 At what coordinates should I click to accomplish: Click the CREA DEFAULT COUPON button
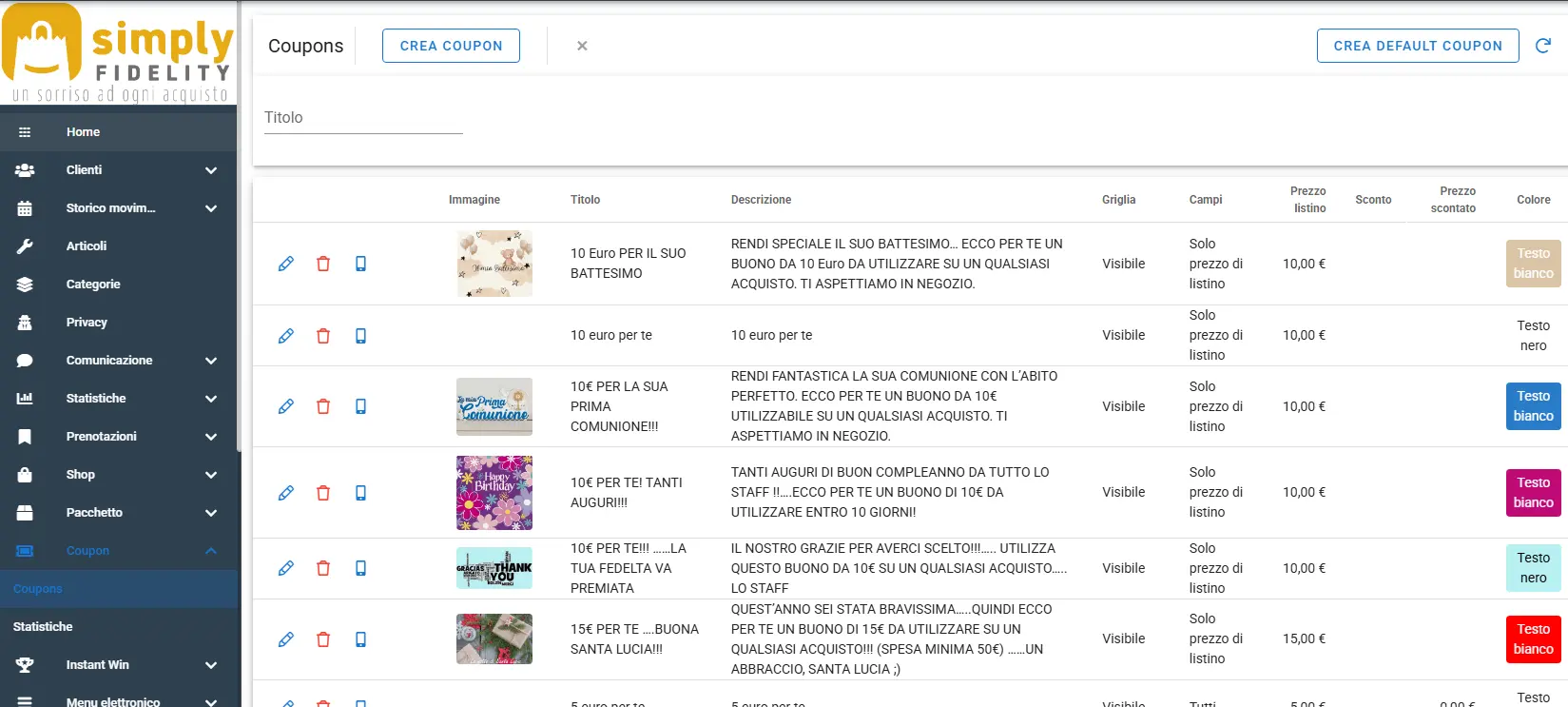coord(1417,46)
